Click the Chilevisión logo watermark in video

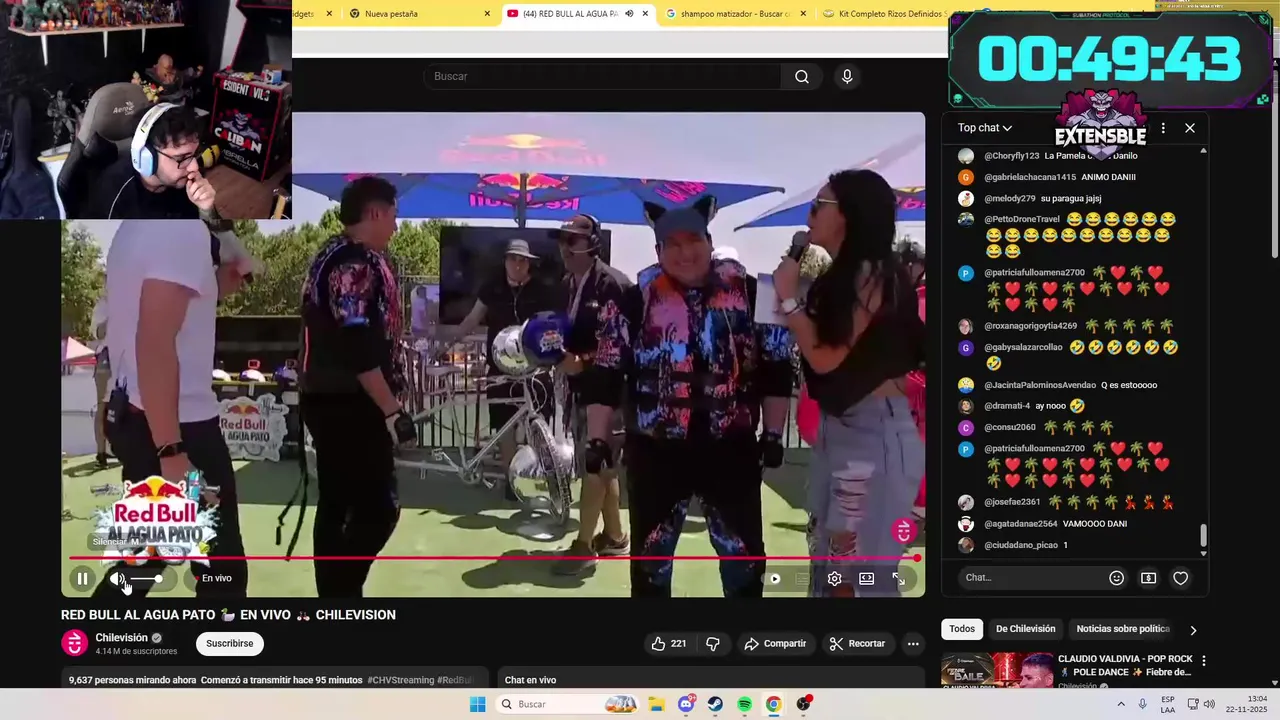pos(903,531)
